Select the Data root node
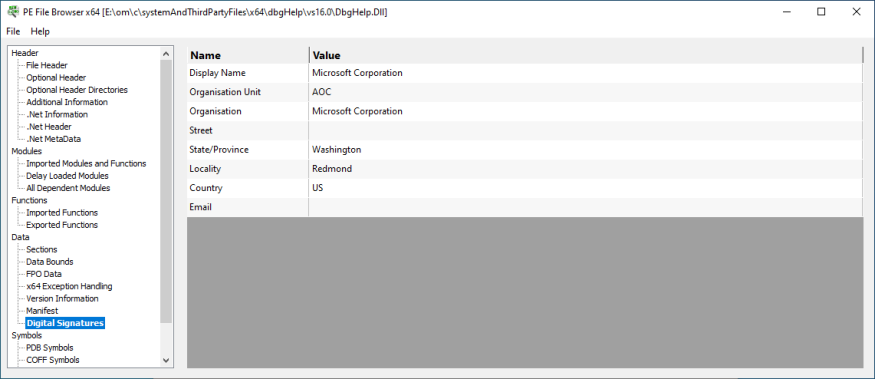Screen dimensions: 875x379 (21, 237)
